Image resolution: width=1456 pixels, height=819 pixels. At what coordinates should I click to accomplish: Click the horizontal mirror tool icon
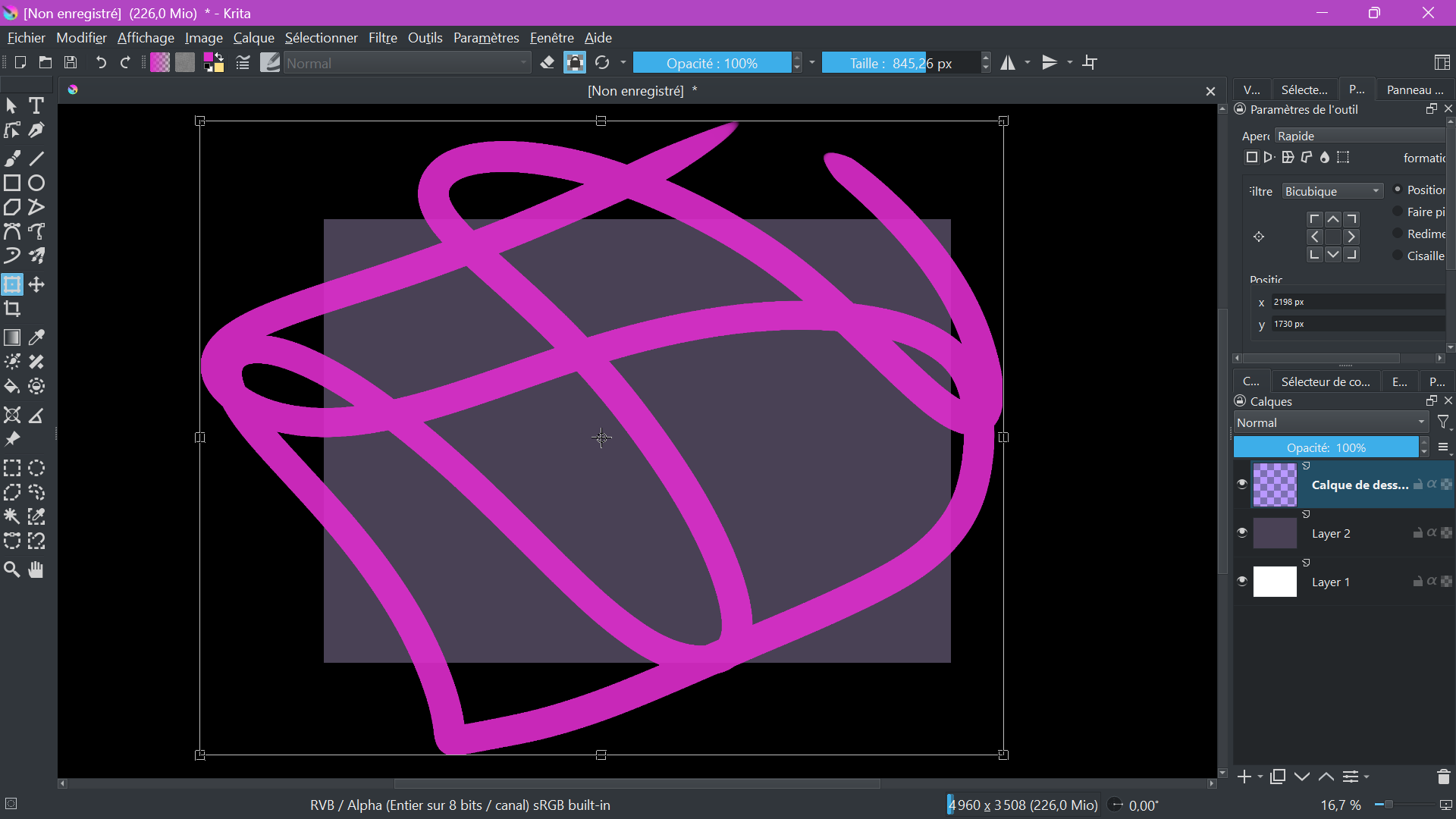tap(1008, 63)
